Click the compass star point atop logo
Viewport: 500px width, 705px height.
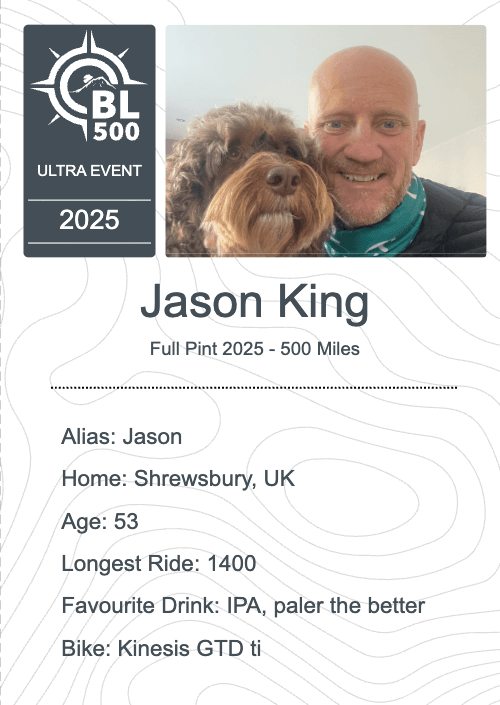point(90,42)
